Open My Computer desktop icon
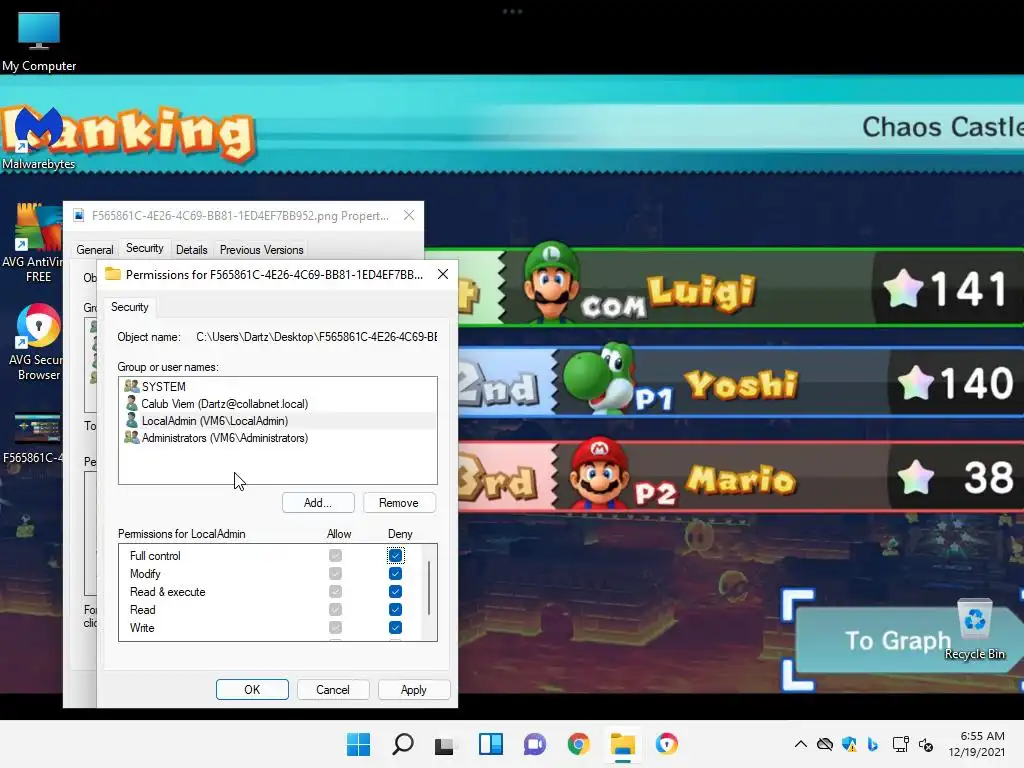Screen dimensions: 1024x768 pos(39,40)
